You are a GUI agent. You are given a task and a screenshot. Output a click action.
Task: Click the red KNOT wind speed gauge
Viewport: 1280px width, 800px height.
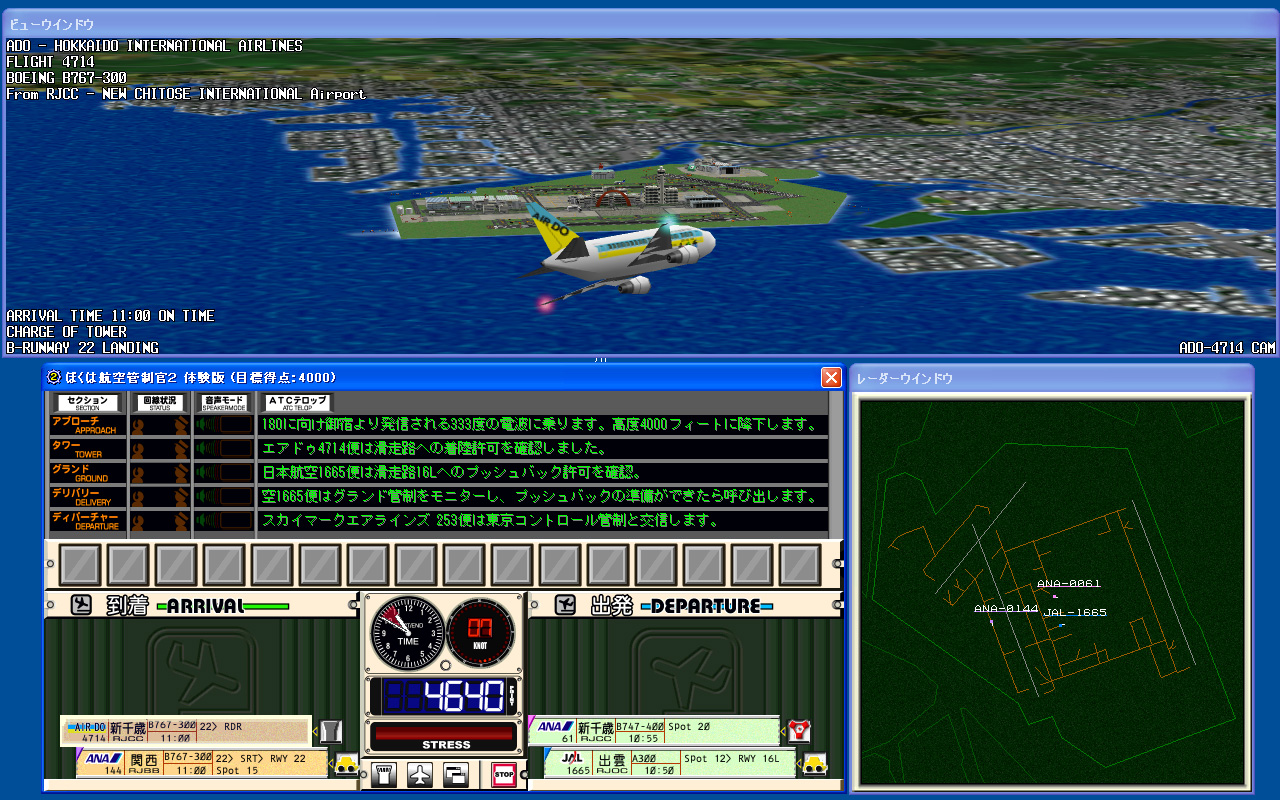pyautogui.click(x=481, y=634)
